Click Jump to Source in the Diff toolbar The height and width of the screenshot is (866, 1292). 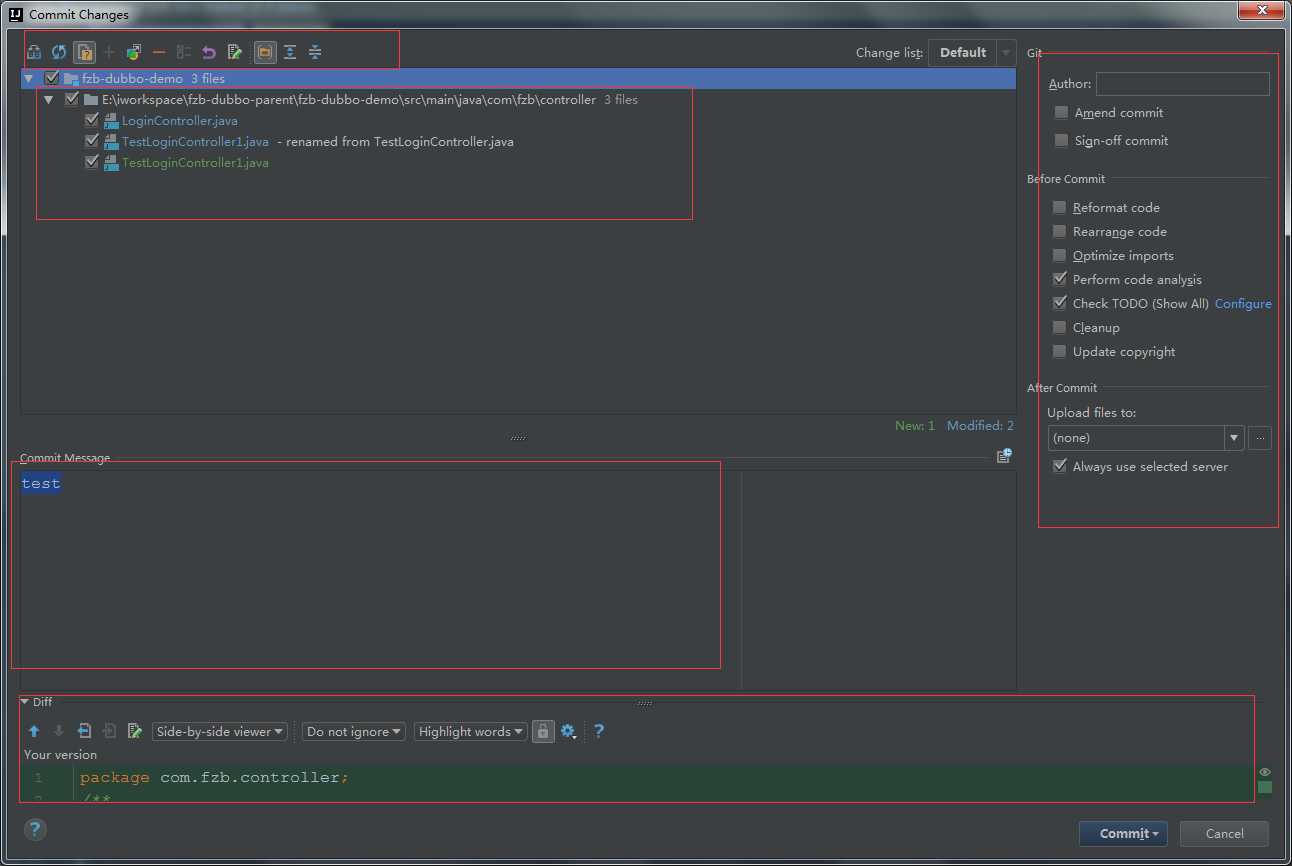pyautogui.click(x=135, y=731)
